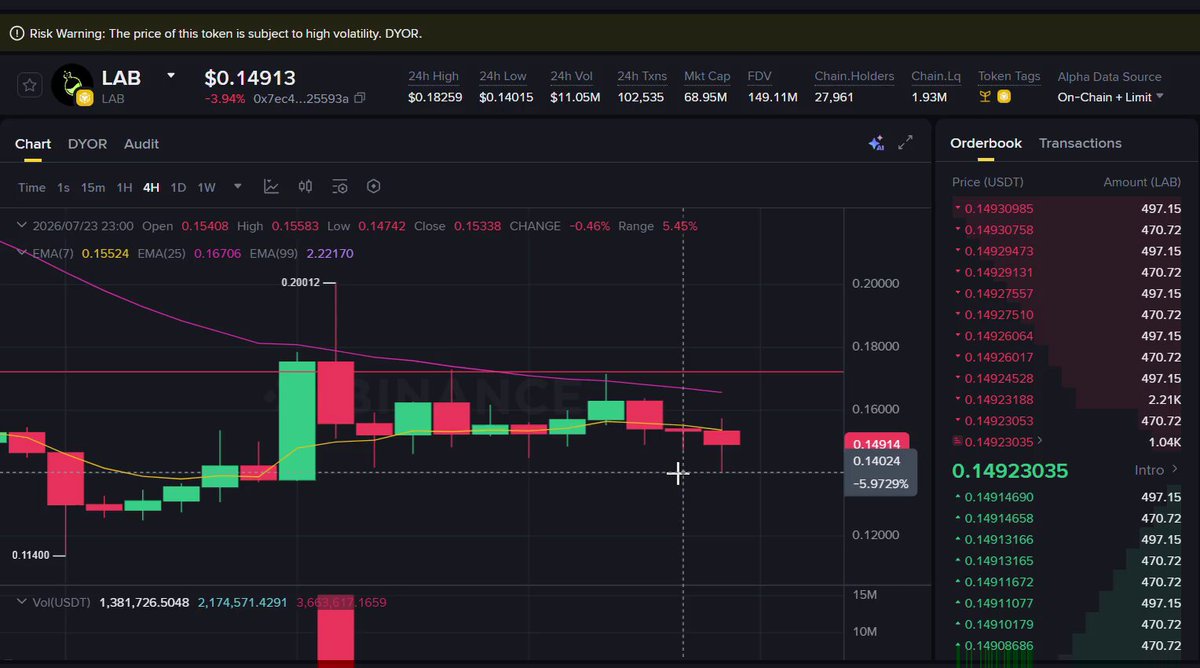Click the LAB token logo
1200x668 pixels.
72,85
